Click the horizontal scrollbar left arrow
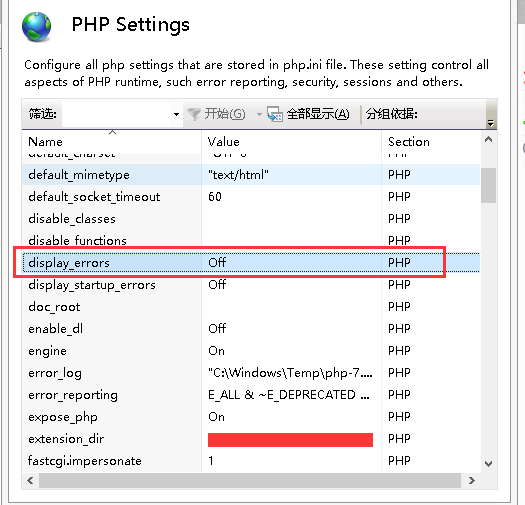The height and width of the screenshot is (505, 525). tap(30, 481)
